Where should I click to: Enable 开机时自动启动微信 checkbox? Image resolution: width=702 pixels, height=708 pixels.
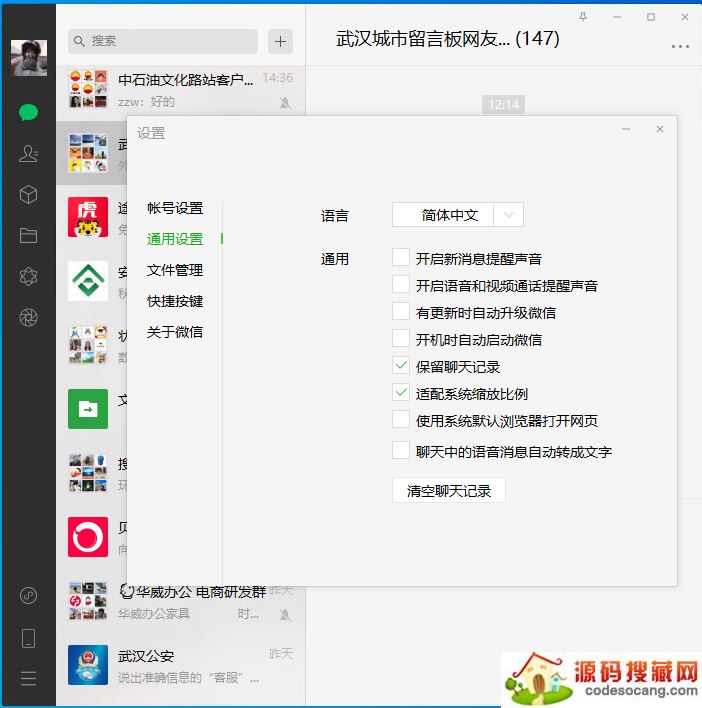click(x=401, y=338)
